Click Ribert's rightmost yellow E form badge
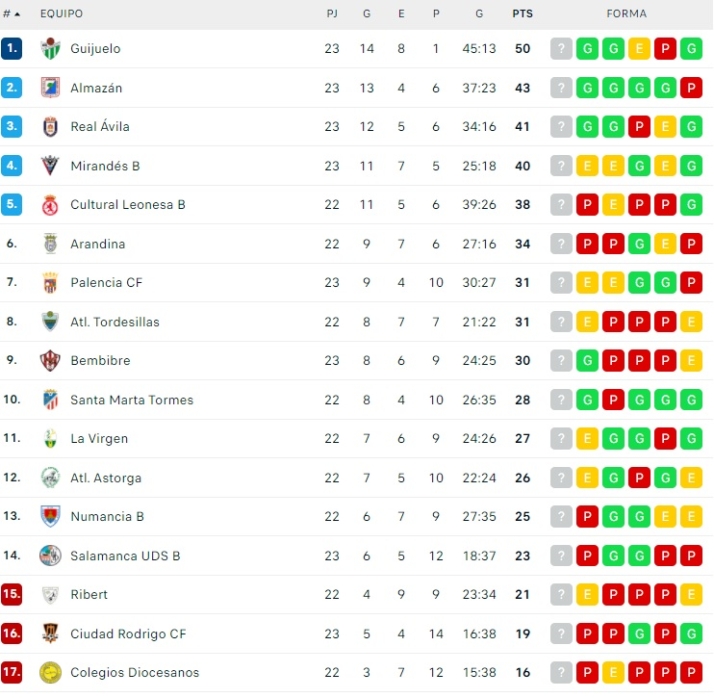Image resolution: width=714 pixels, height=698 pixels. [x=691, y=595]
